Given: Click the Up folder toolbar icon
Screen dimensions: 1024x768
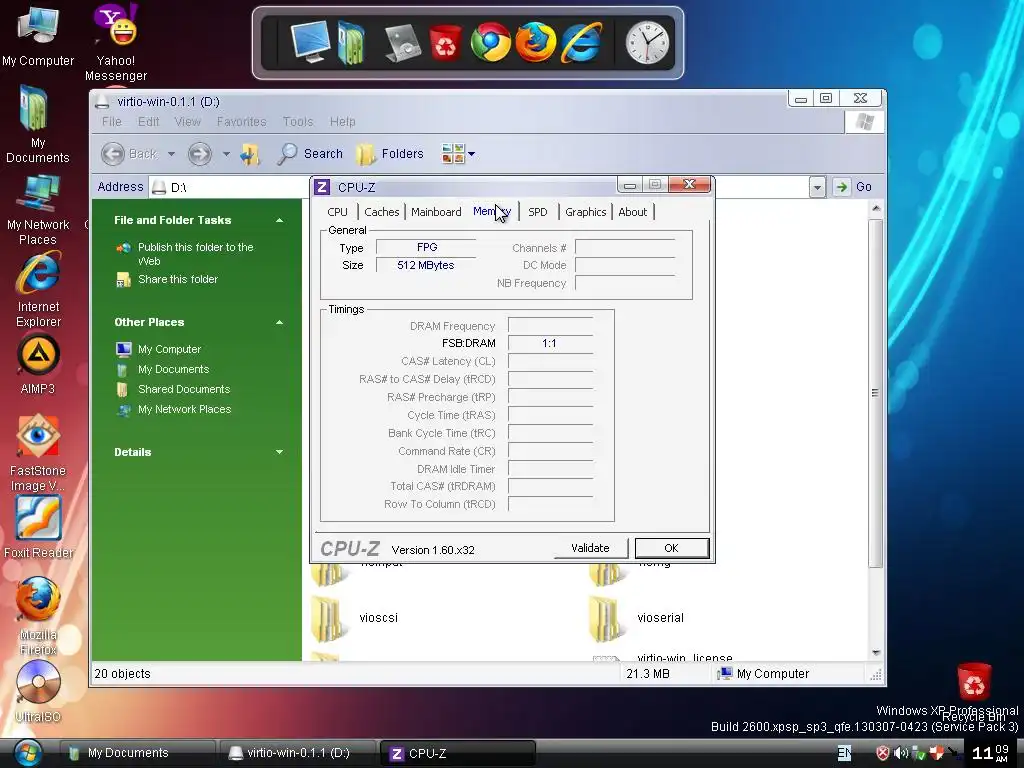Looking at the screenshot, I should coord(250,154).
